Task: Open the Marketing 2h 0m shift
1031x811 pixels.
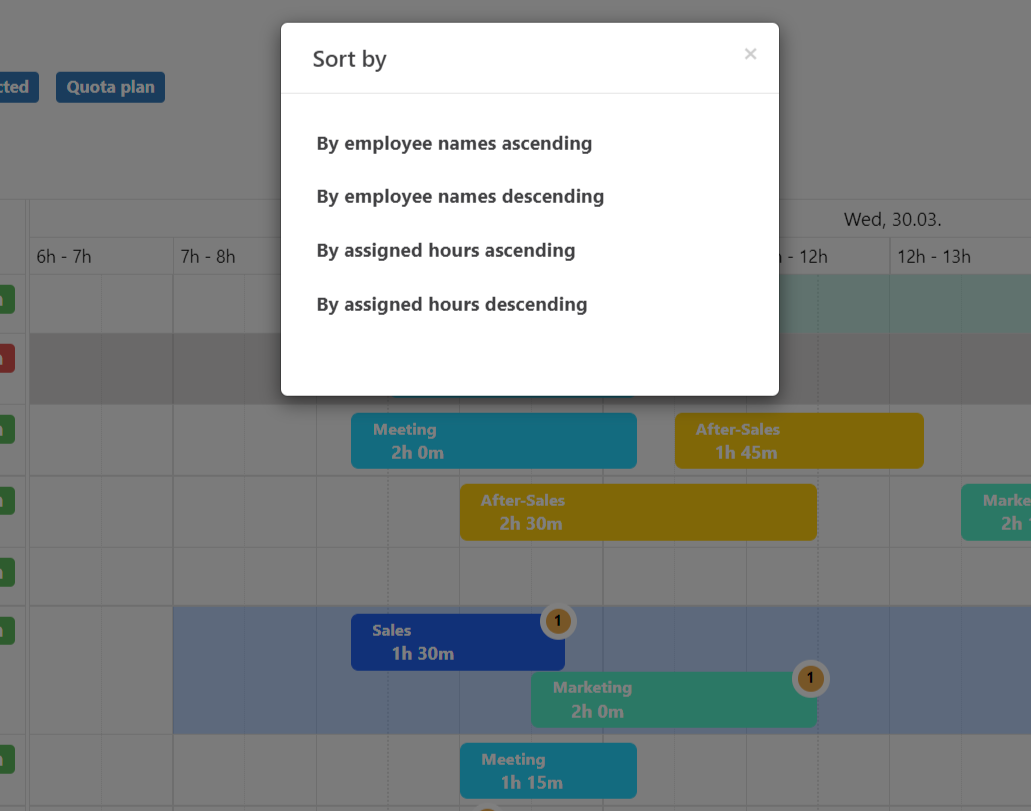Action: pyautogui.click(x=672, y=700)
